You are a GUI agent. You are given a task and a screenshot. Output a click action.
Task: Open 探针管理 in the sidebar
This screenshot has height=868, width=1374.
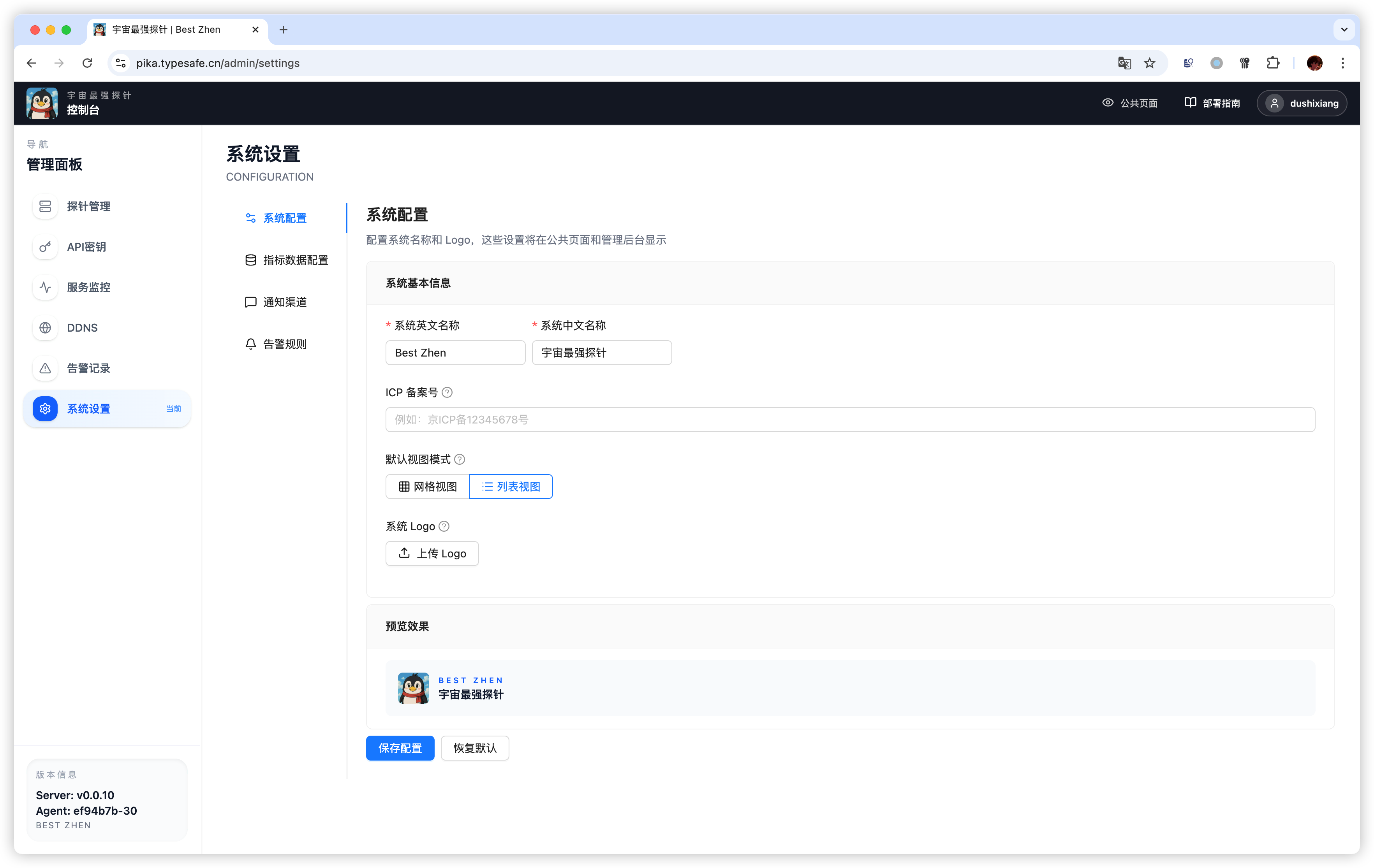(x=107, y=206)
